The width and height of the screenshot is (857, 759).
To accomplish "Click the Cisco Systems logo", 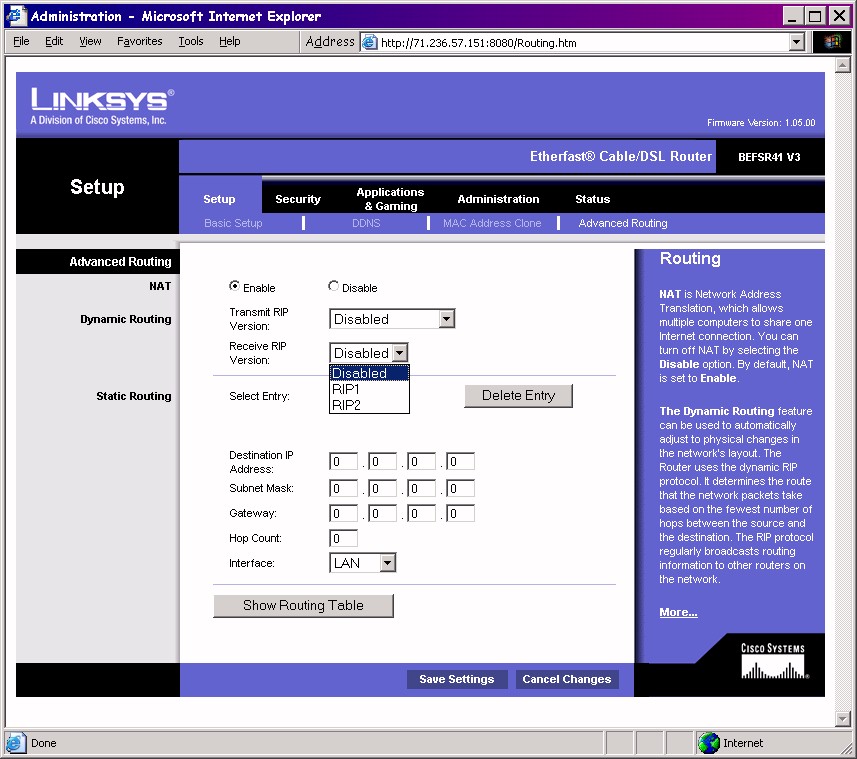I will [x=772, y=661].
